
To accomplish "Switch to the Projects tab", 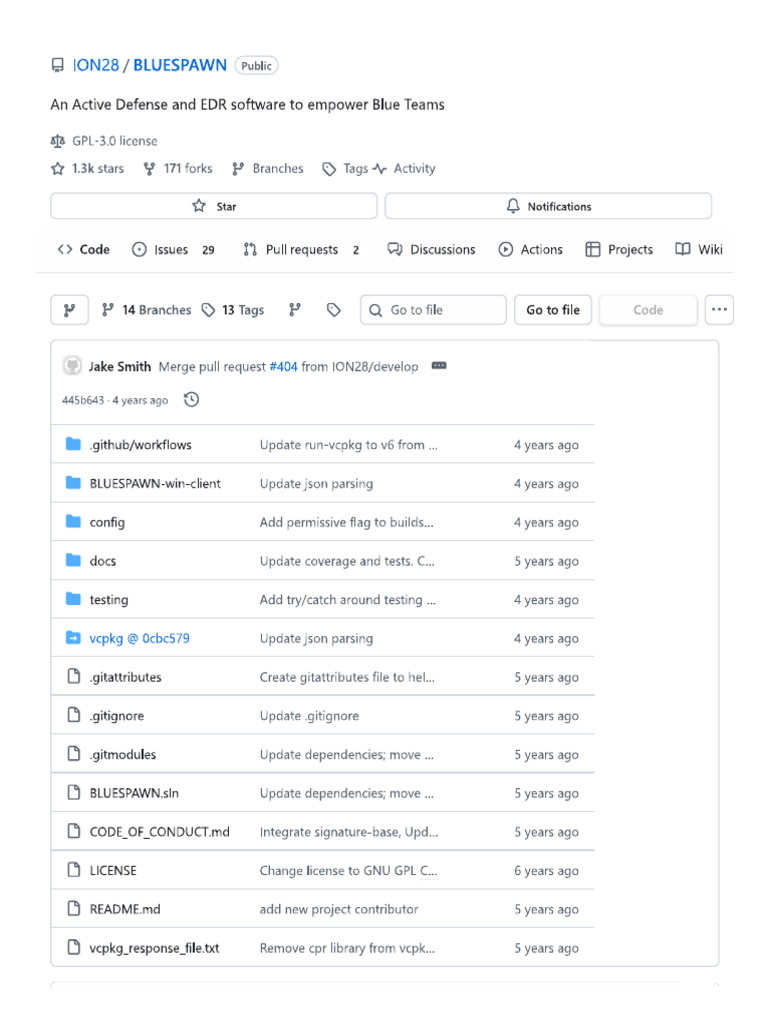I will point(619,249).
